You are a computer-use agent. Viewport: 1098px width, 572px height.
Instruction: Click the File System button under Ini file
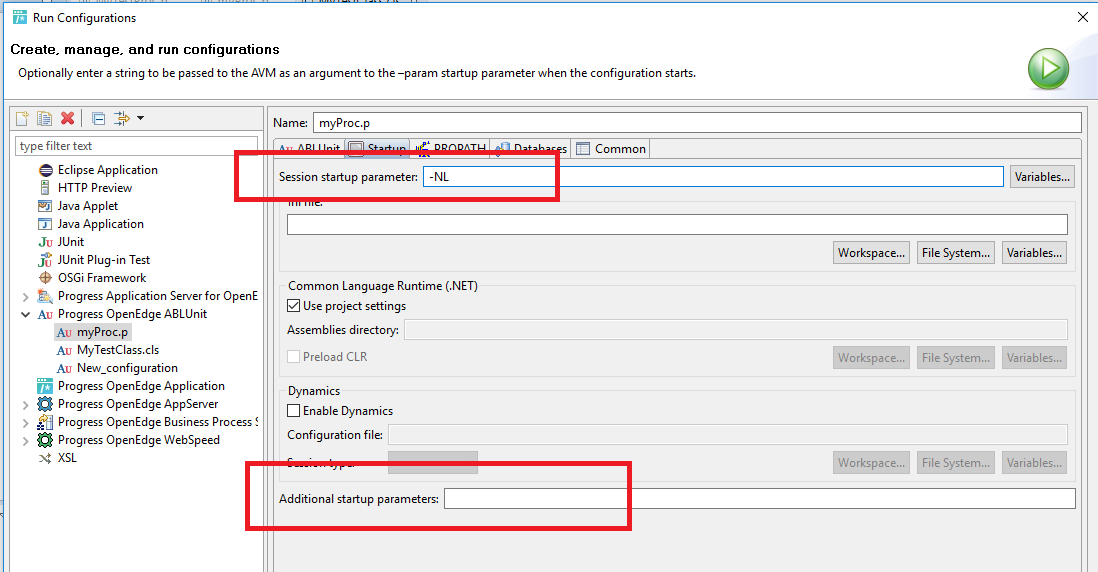click(x=955, y=253)
